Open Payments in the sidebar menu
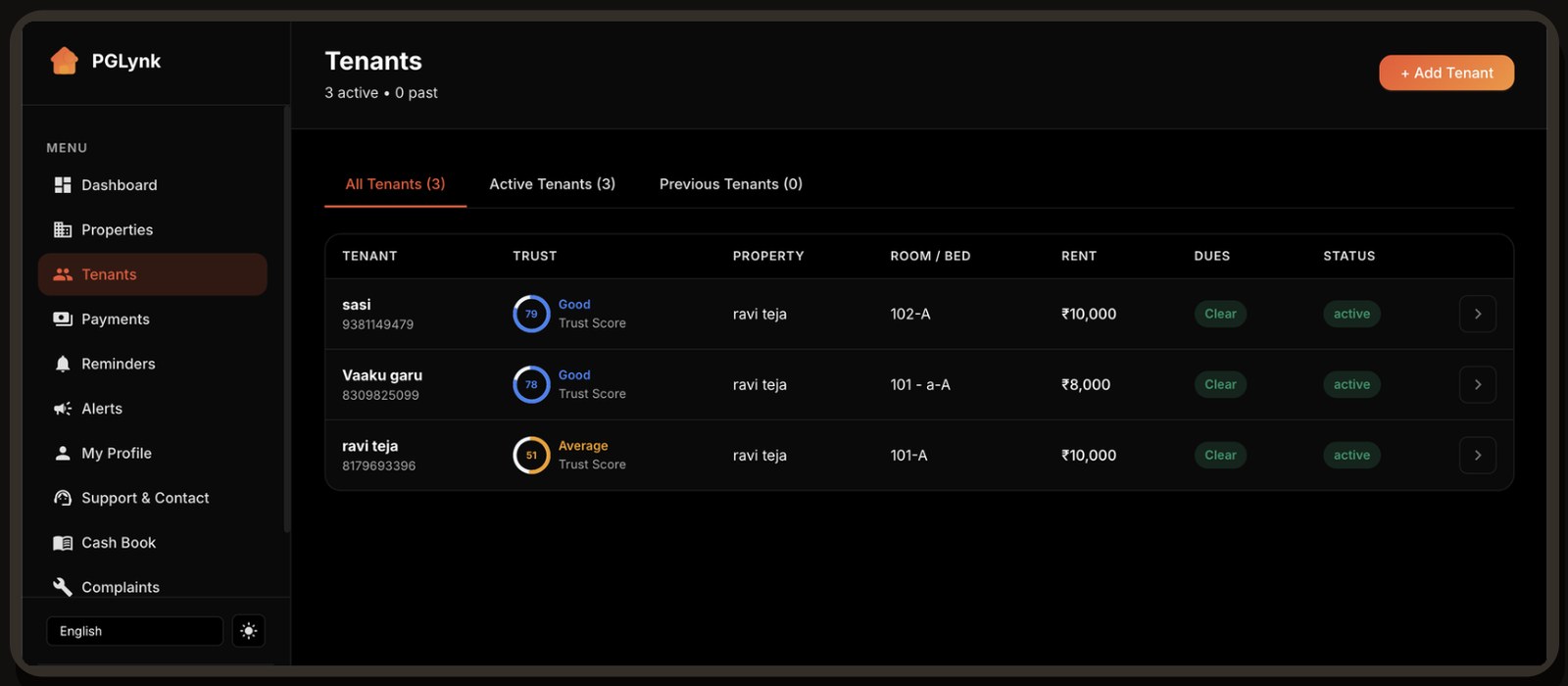 152,319
